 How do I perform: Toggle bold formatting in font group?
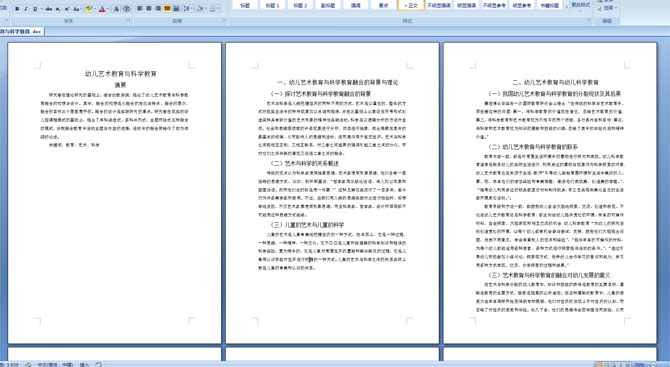pyautogui.click(x=17, y=9)
